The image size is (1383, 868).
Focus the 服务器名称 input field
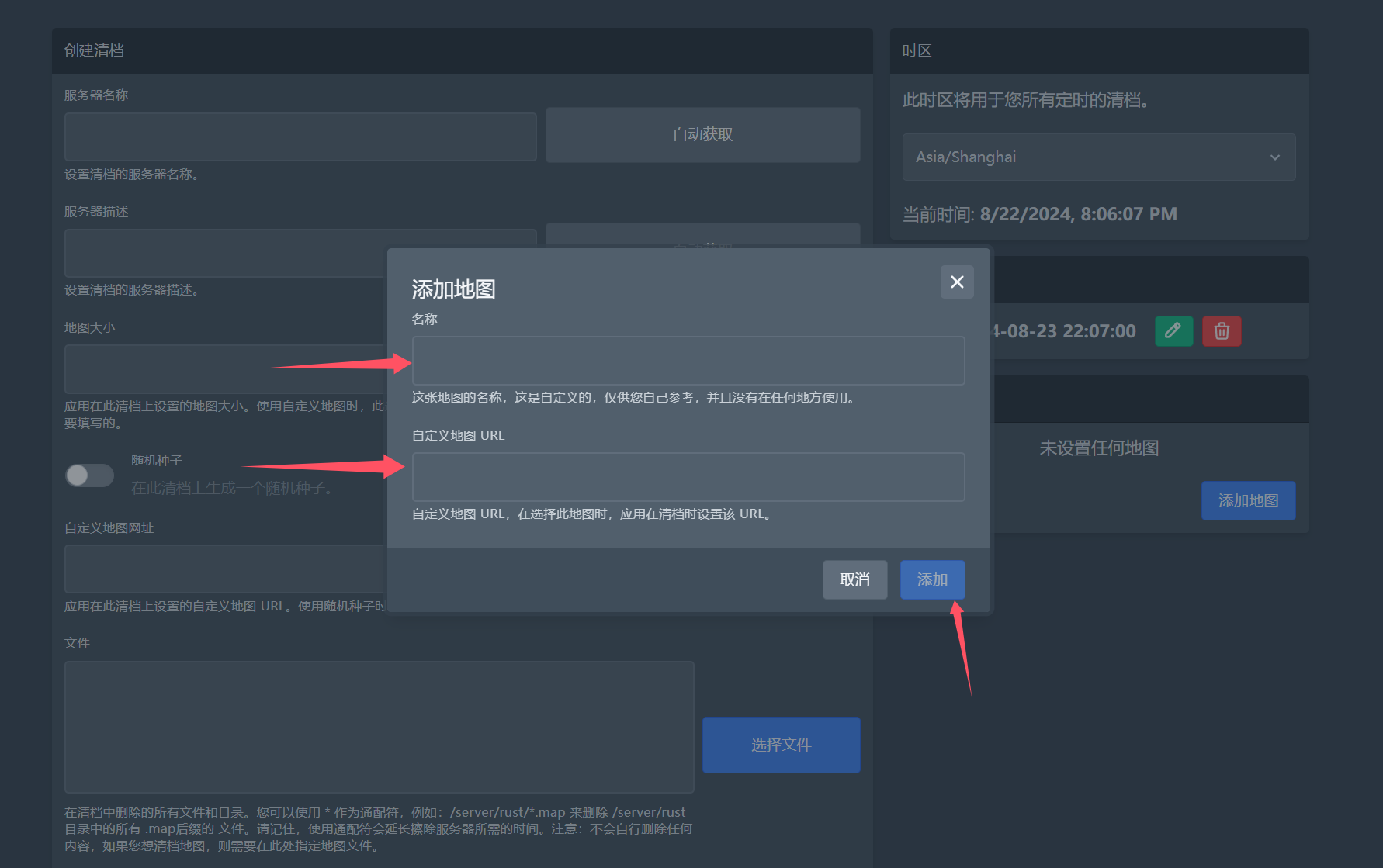coord(300,137)
